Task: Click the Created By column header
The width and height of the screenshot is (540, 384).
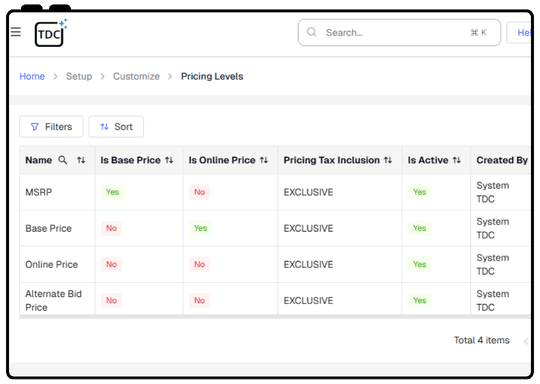Action: (502, 160)
